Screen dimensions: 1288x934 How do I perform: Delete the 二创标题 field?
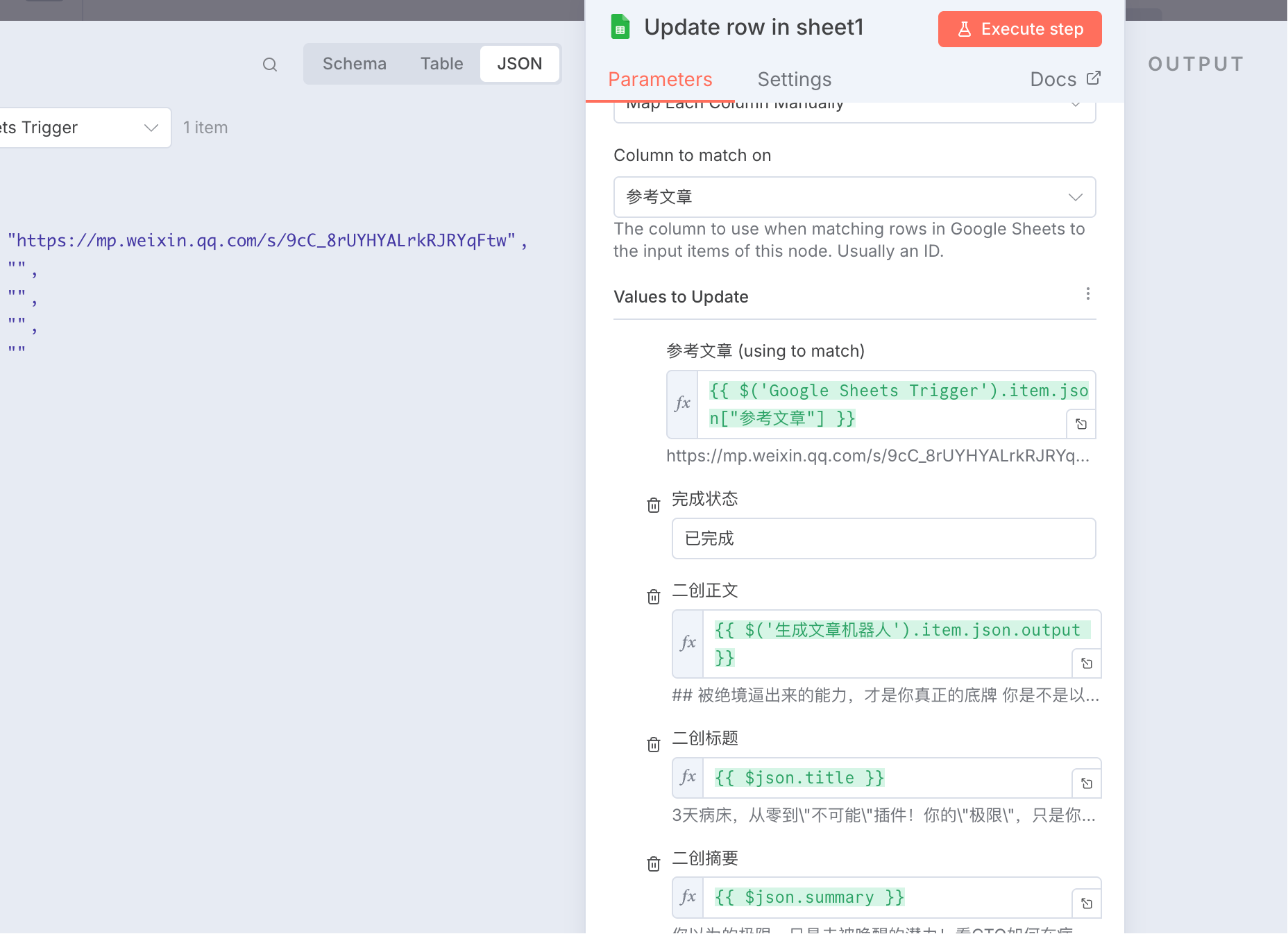tap(654, 745)
